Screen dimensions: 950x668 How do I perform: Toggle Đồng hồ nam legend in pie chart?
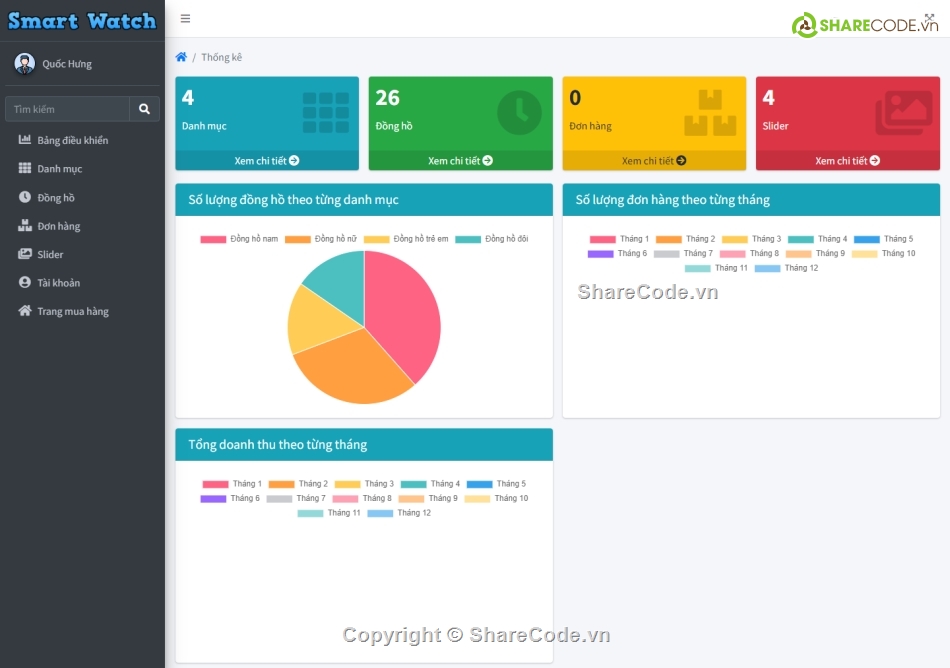coord(240,239)
